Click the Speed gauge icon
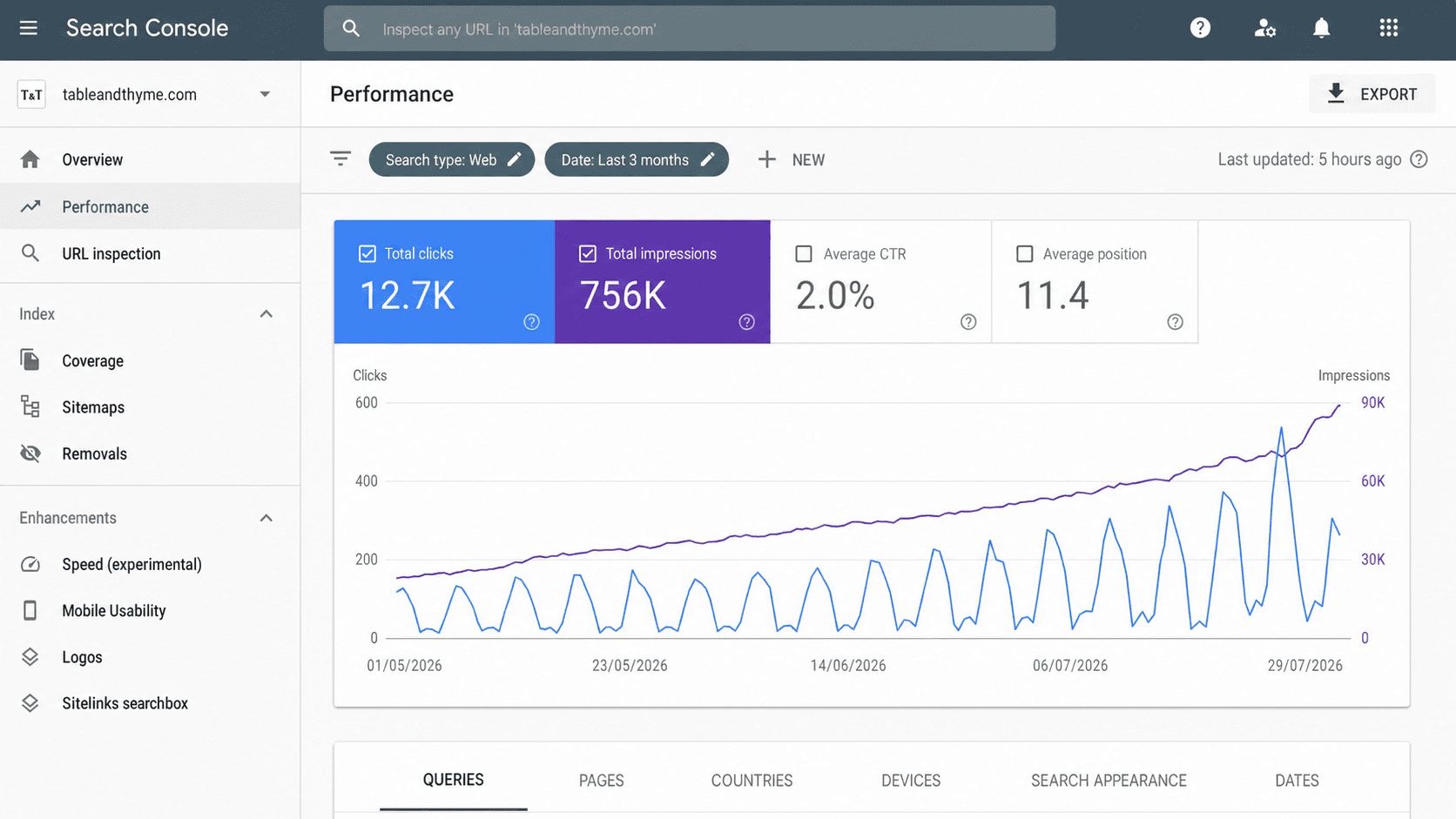 (30, 564)
